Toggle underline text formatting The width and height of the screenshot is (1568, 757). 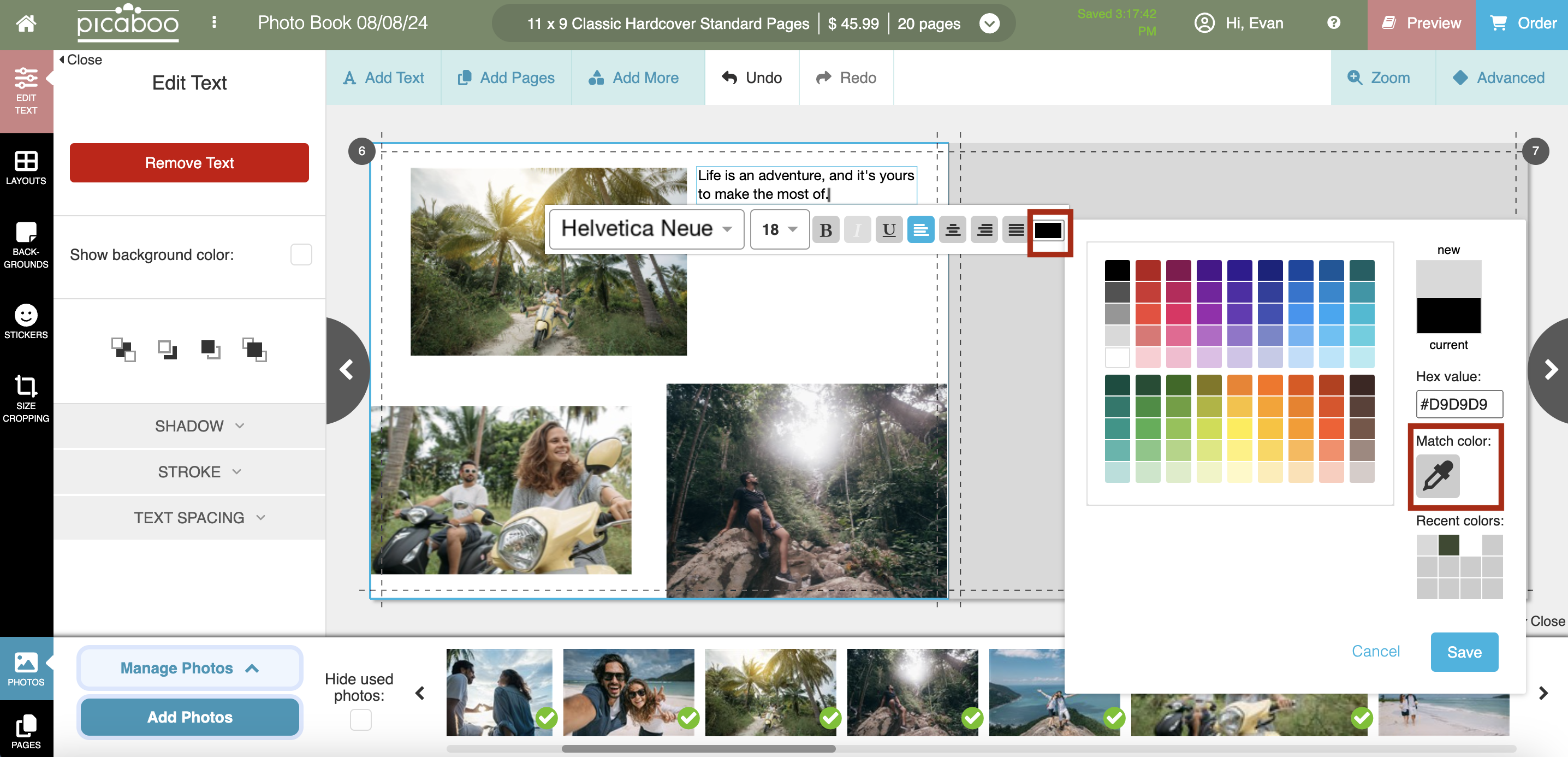[889, 230]
